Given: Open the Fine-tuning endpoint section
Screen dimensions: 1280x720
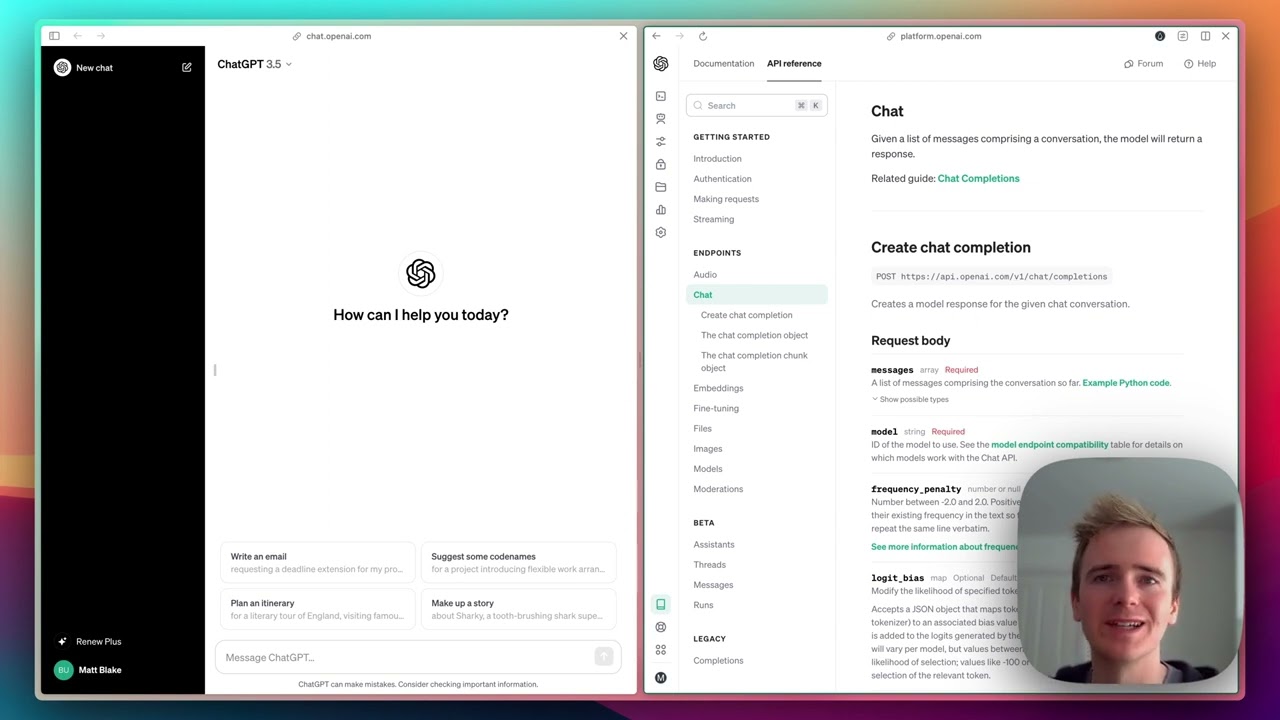Looking at the screenshot, I should coord(716,408).
